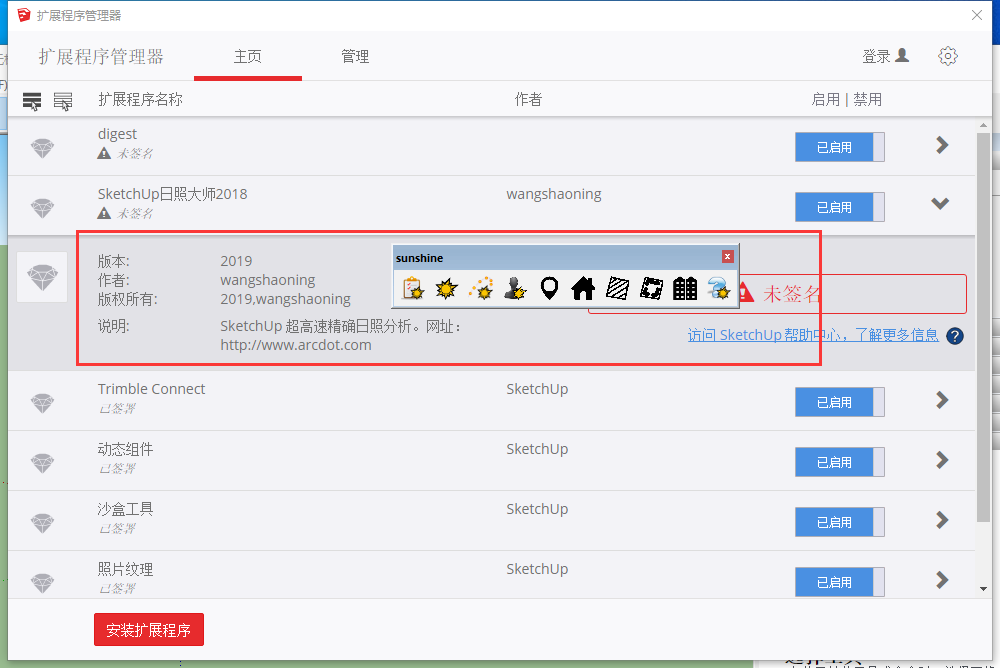Image resolution: width=1000 pixels, height=668 pixels.
Task: Click the http://www.arcdot.com URL text
Action: 296,345
